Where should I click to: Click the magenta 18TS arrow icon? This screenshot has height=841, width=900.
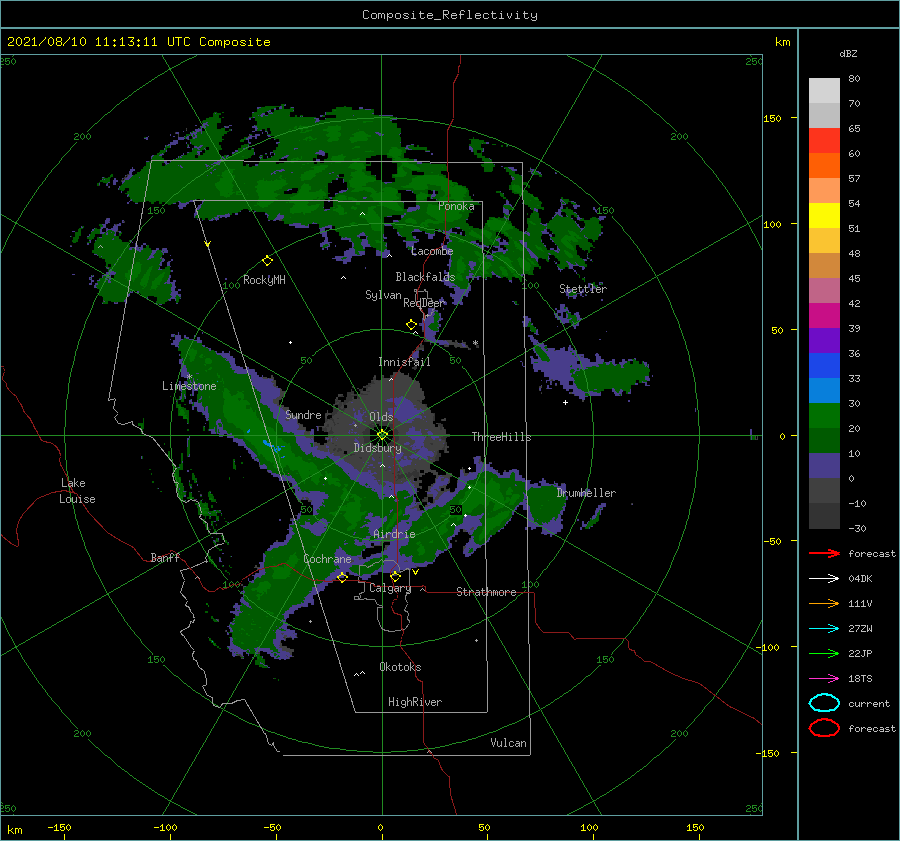(824, 679)
